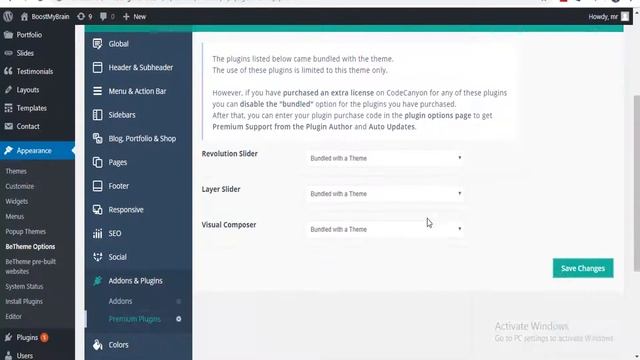Screen dimensions: 640x360
Task: Open BeTheme pre-built websites
Action: pyautogui.click(x=31, y=266)
